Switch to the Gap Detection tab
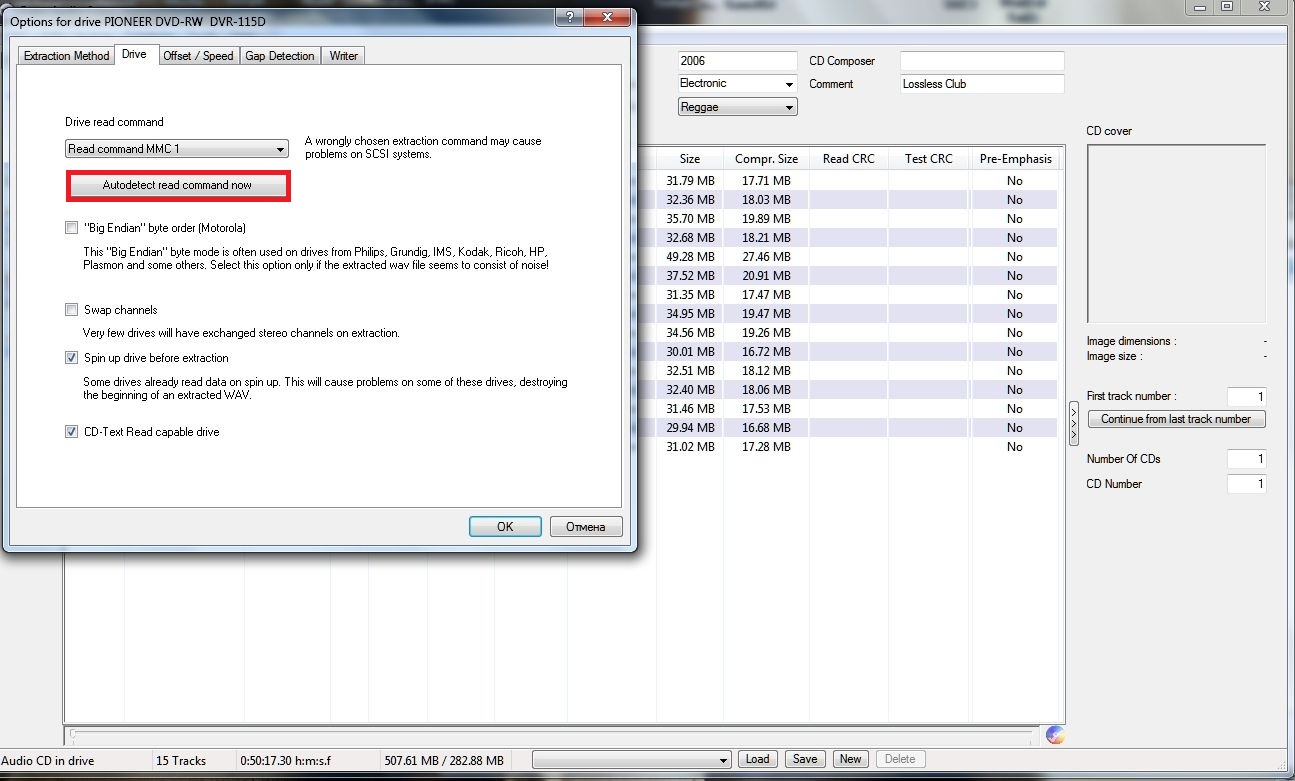This screenshot has height=781, width=1295. (280, 56)
